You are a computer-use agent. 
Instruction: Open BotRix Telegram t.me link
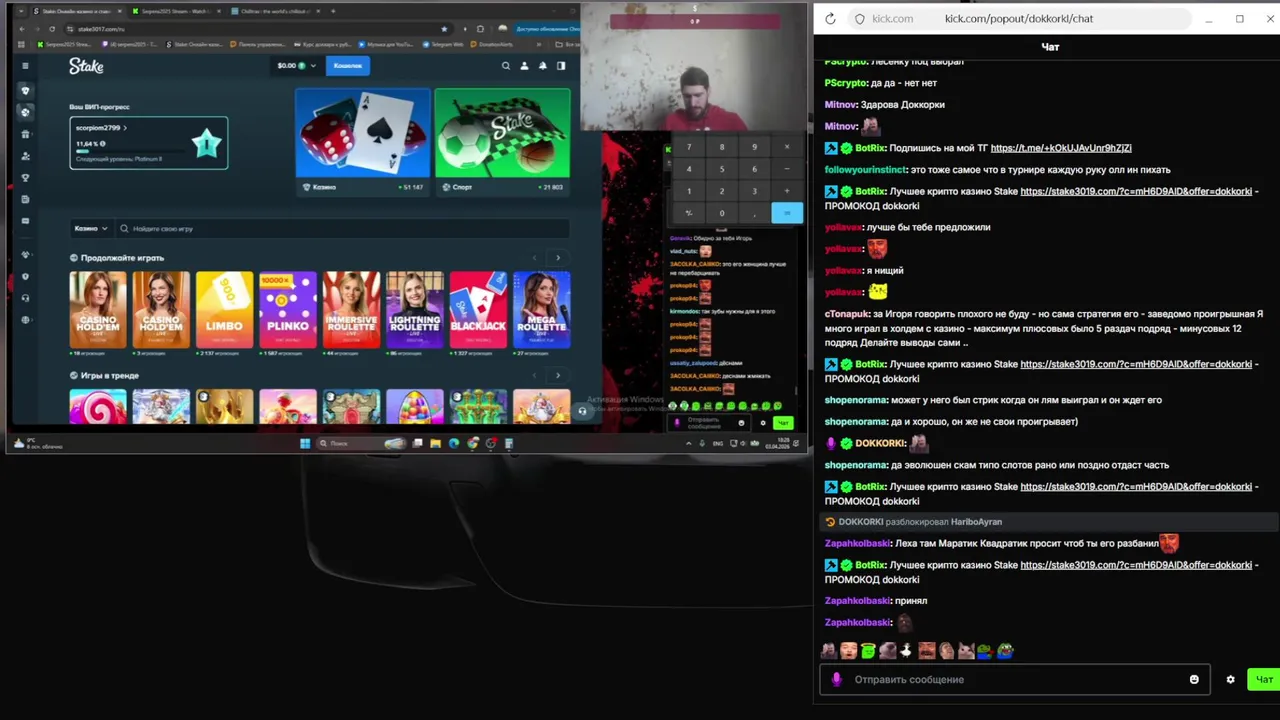pyautogui.click(x=1061, y=148)
